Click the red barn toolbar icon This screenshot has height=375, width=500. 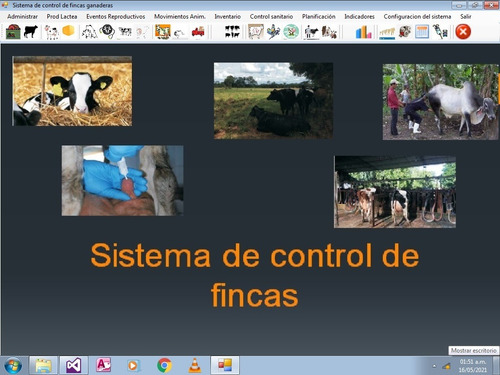click(x=13, y=32)
